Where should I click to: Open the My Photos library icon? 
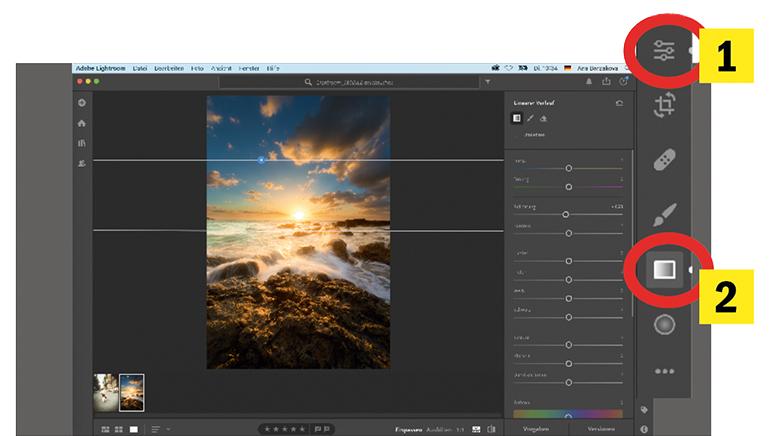click(x=82, y=143)
